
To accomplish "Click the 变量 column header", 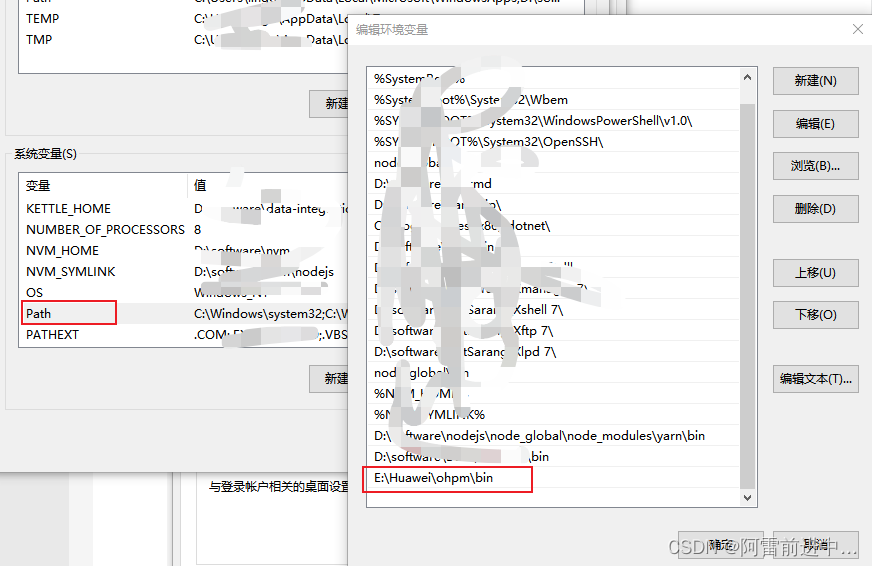I will tap(104, 186).
